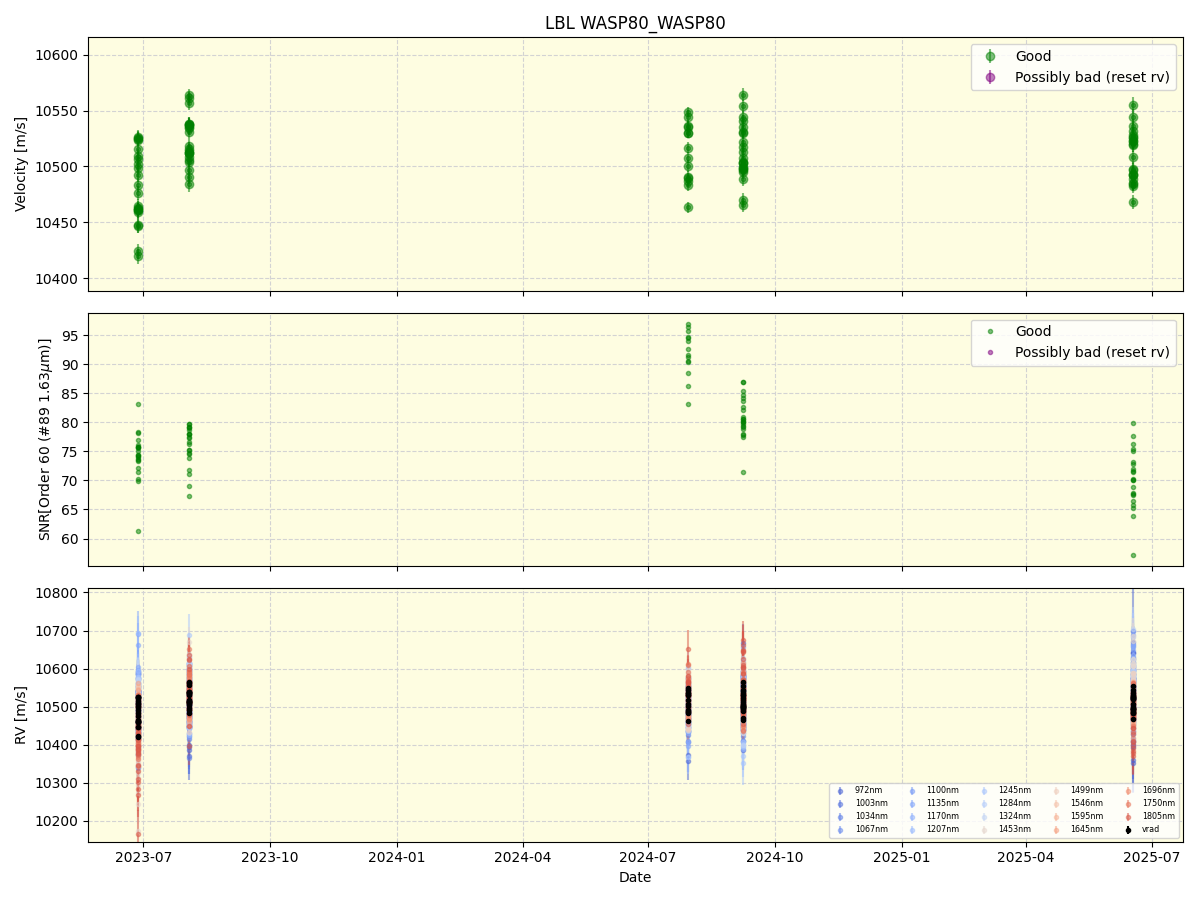Image resolution: width=1200 pixels, height=900 pixels.
Task: Click the purple Possibly bad marker in SNR legend
Action: pyautogui.click(x=990, y=352)
